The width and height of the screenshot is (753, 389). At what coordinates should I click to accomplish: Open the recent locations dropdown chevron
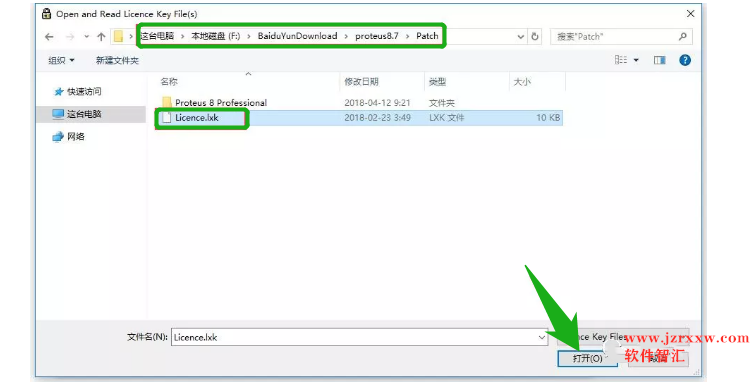point(86,36)
